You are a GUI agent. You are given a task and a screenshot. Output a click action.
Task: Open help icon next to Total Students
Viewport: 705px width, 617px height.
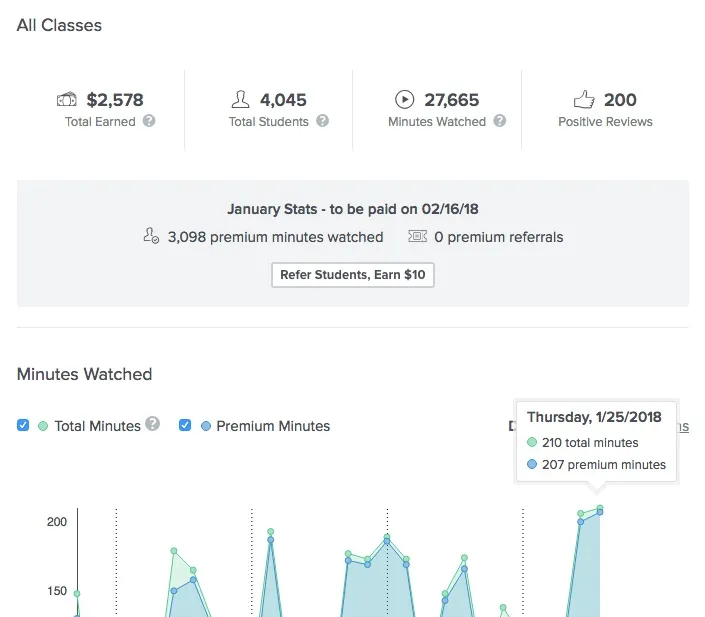(x=322, y=121)
